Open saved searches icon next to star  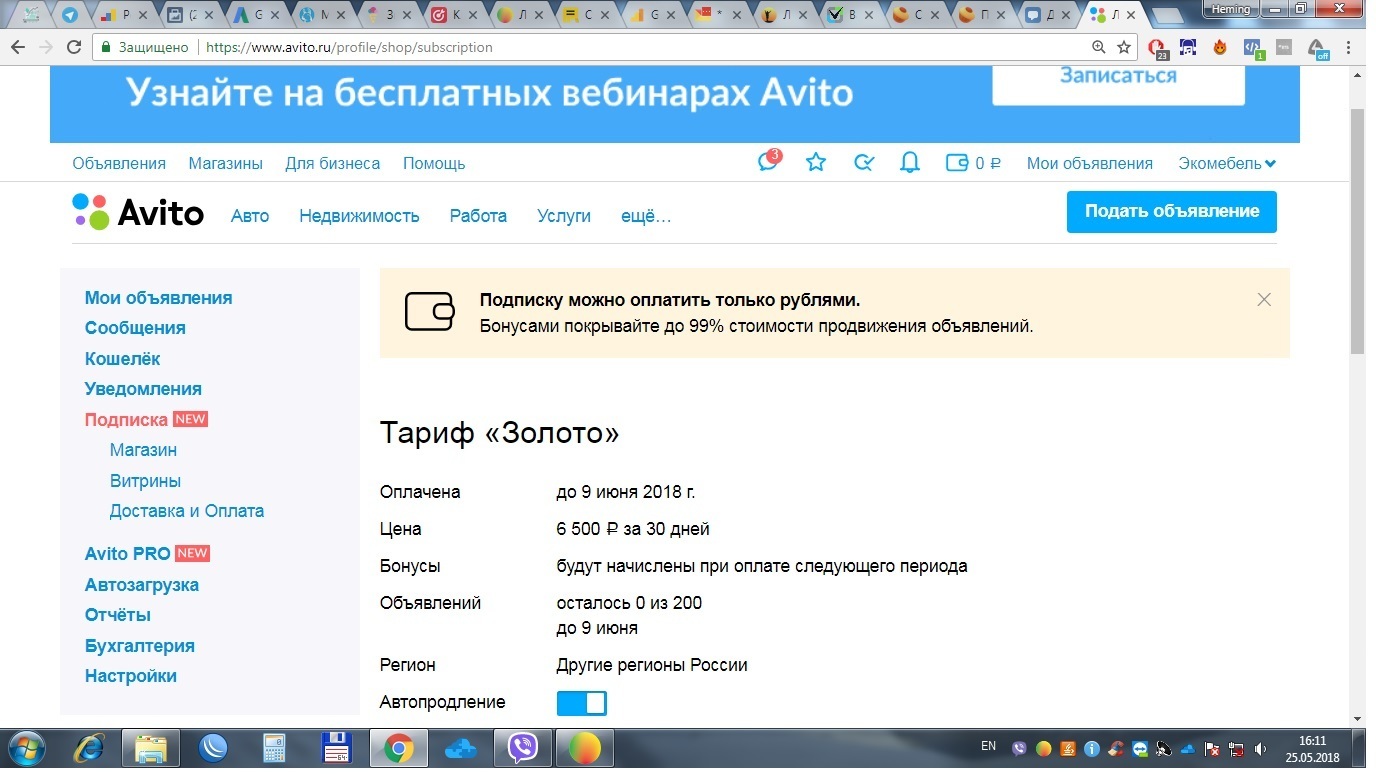tap(864, 162)
